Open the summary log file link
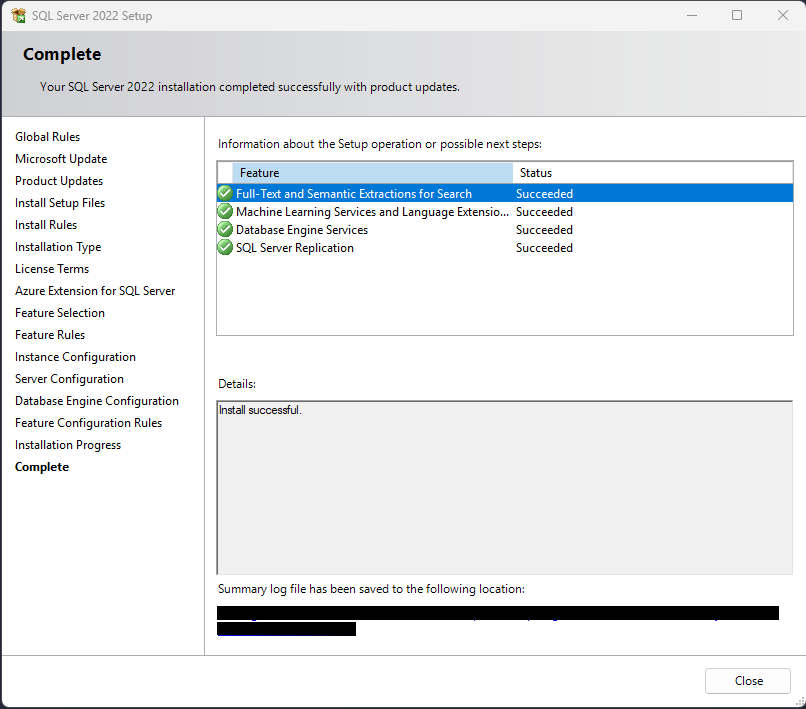Screen dimensions: 806x709 click(x=496, y=613)
